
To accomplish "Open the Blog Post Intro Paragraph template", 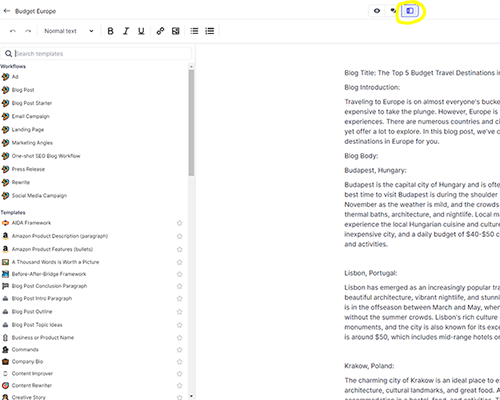I will [x=42, y=298].
